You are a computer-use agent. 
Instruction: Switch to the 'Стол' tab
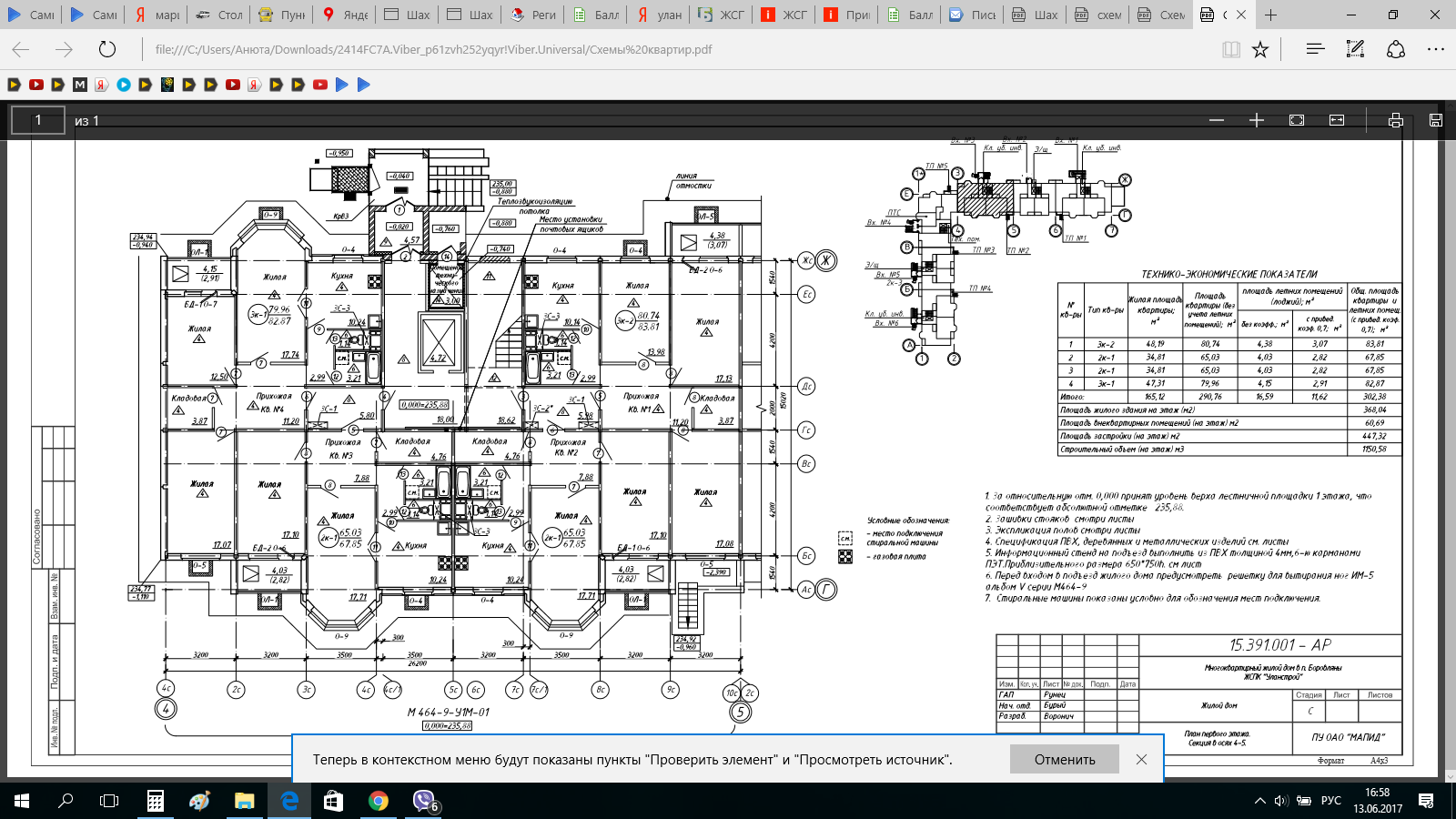tap(218, 15)
